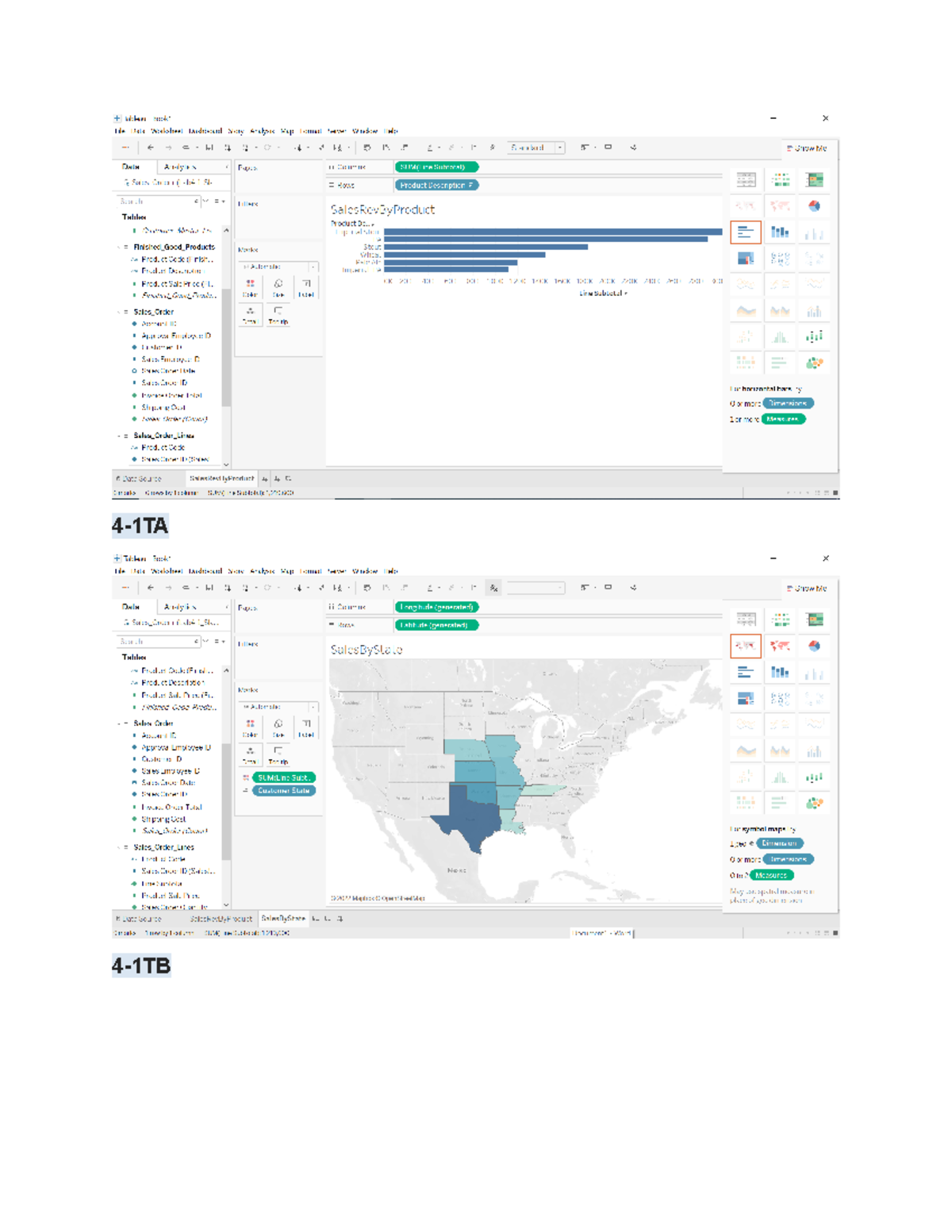The width and height of the screenshot is (952, 1232).
Task: Select pie chart in SalesByState Show Me
Action: (x=815, y=647)
